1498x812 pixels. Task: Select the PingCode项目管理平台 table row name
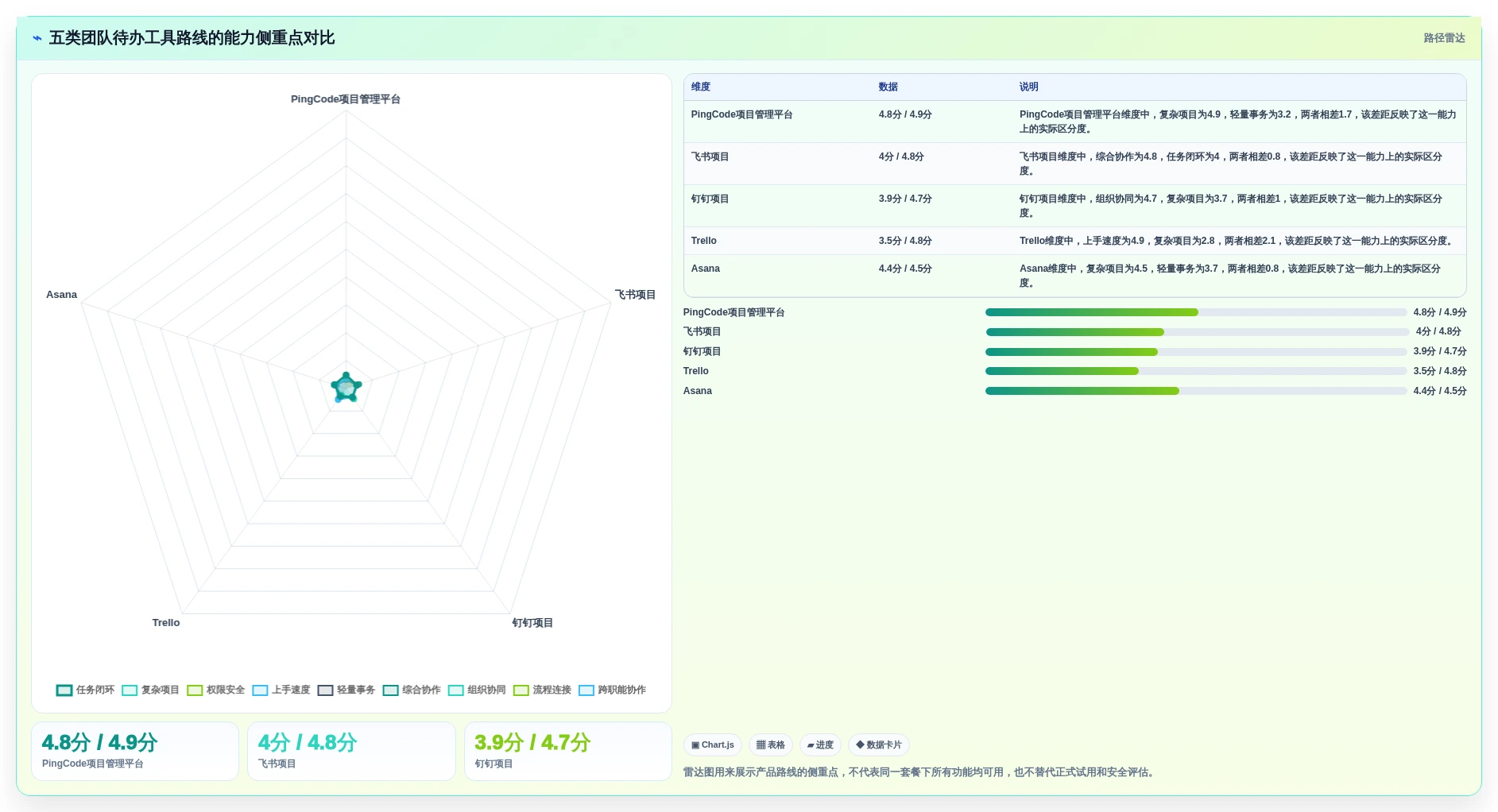[x=741, y=114]
